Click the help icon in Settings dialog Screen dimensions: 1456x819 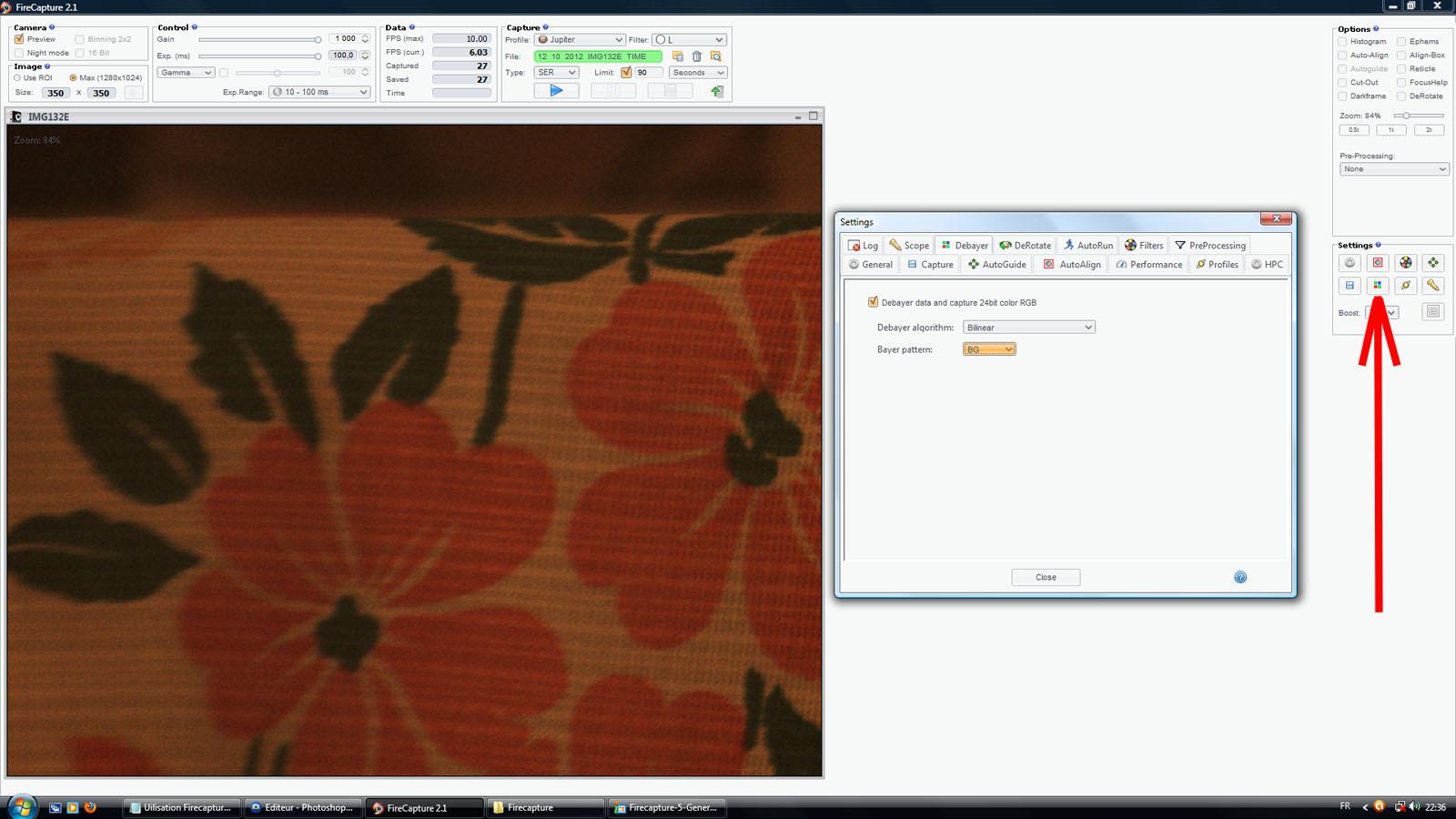click(x=1240, y=577)
